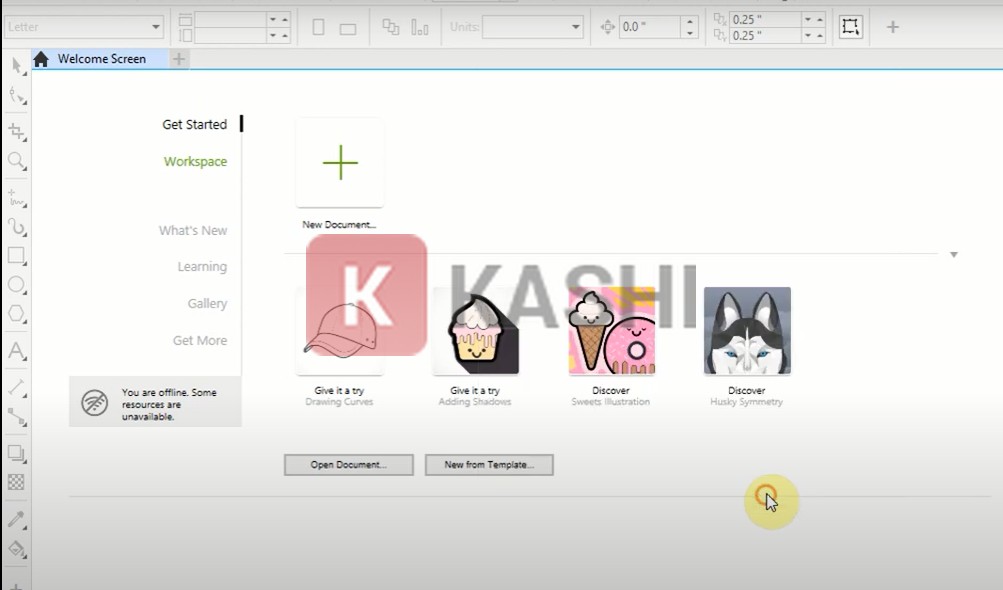Select the Transparency checkerboard tool

click(x=16, y=482)
